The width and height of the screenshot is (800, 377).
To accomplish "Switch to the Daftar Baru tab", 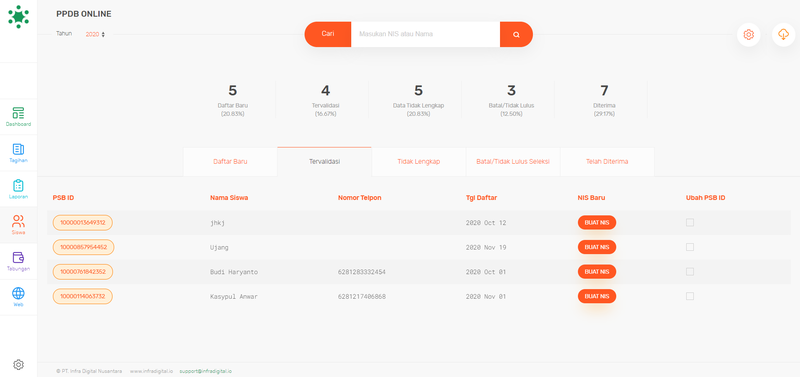I will [x=230, y=161].
